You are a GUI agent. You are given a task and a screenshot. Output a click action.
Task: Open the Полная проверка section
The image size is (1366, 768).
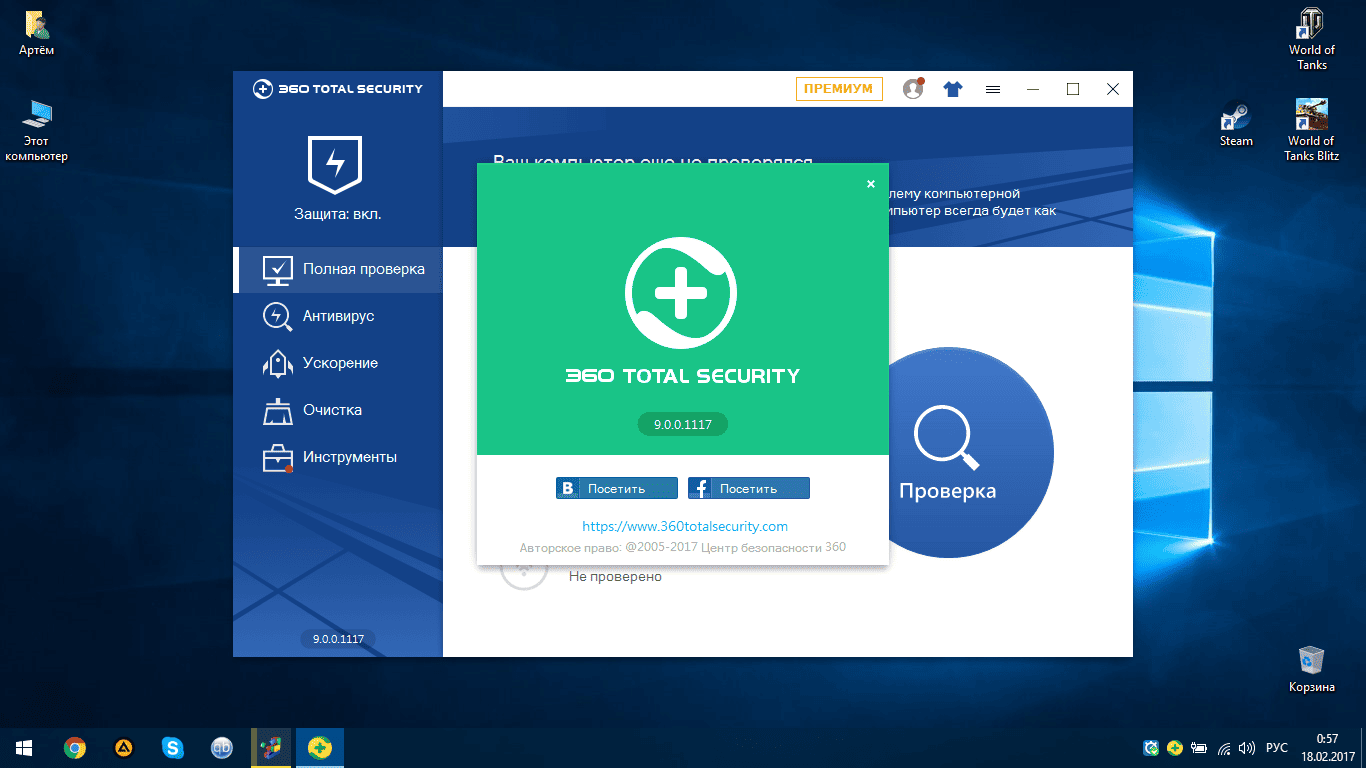point(338,269)
